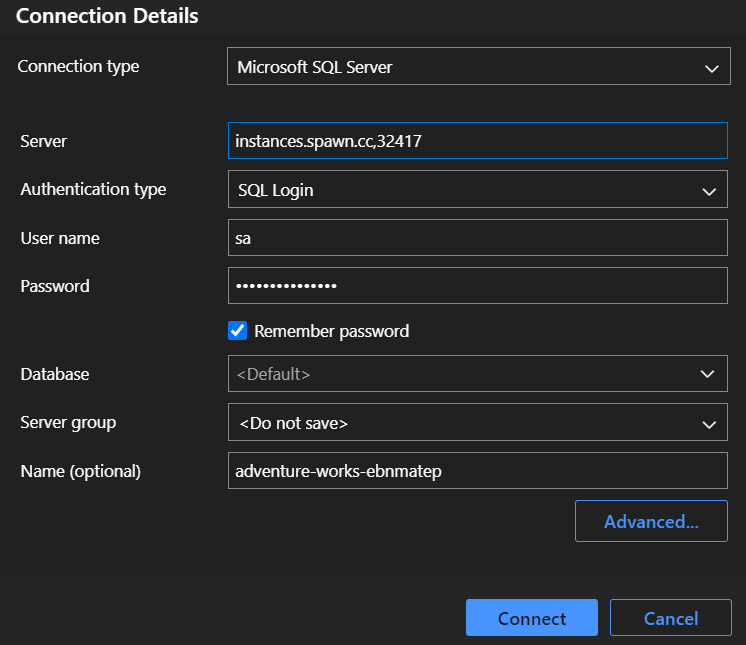
Task: Click the Connect button
Action: tap(532, 618)
